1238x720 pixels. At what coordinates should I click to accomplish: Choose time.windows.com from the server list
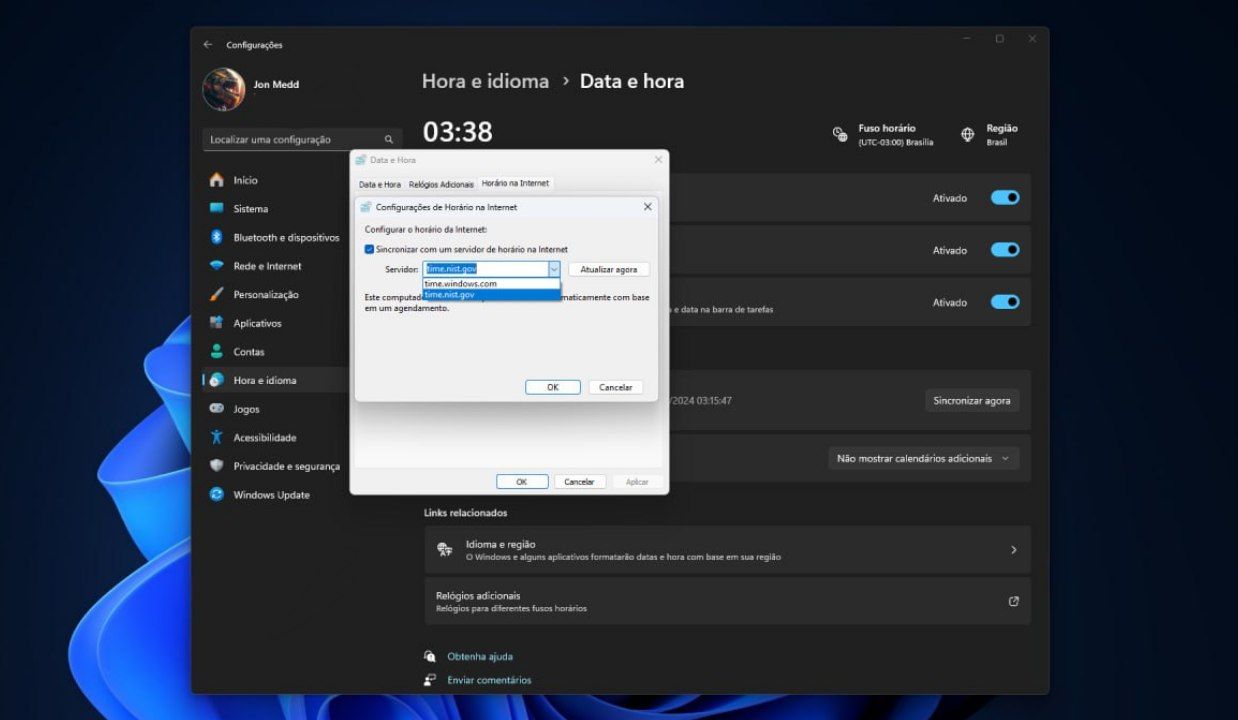click(x=491, y=284)
